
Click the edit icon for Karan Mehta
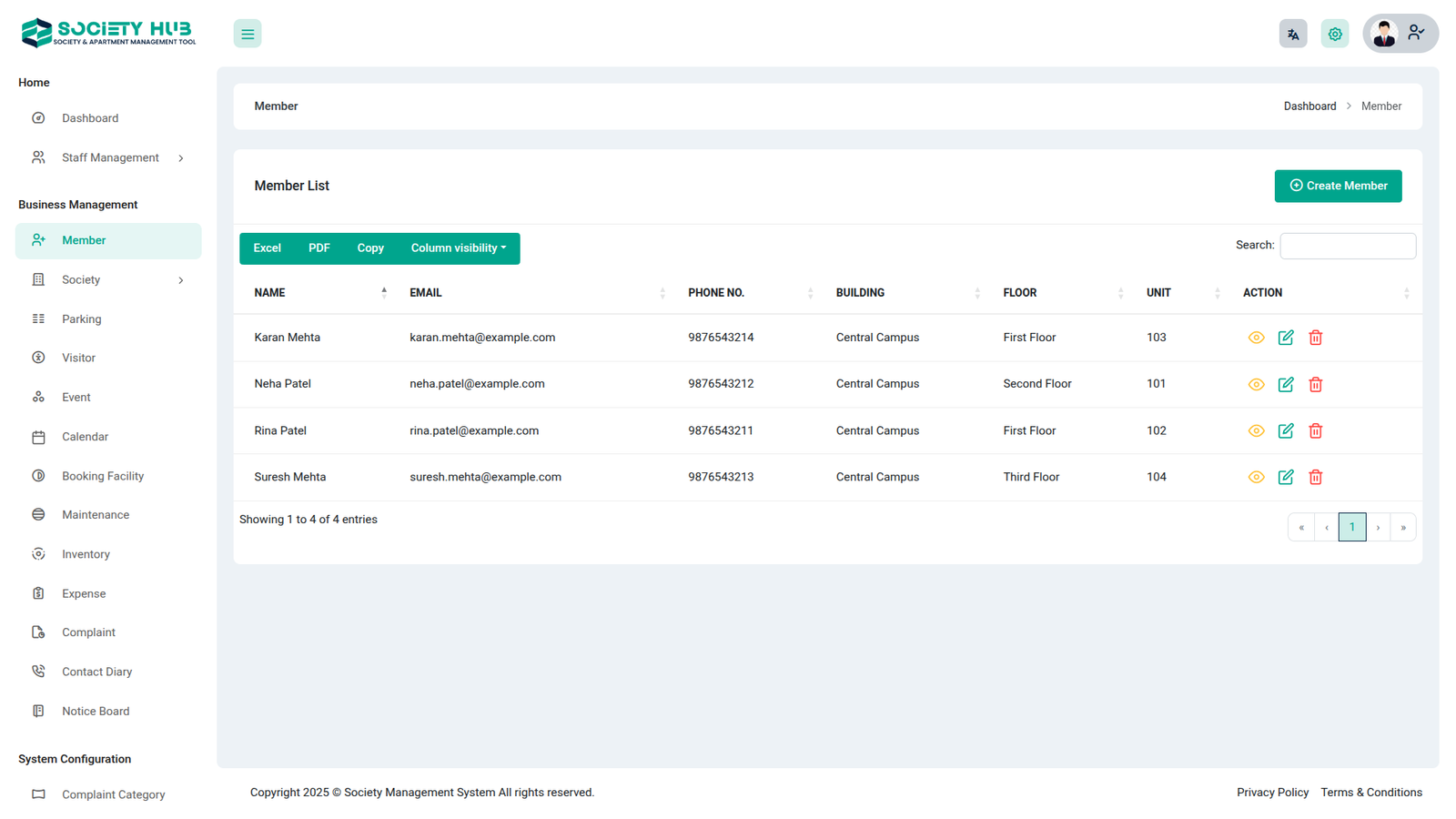1285,338
